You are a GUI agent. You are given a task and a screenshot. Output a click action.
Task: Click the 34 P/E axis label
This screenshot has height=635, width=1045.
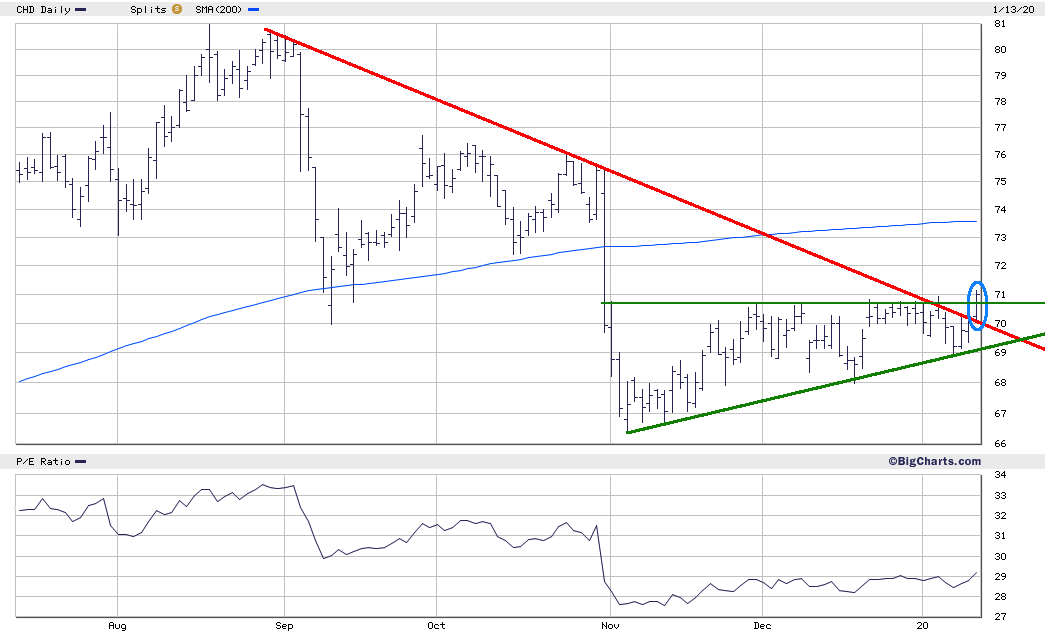[x=1000, y=475]
